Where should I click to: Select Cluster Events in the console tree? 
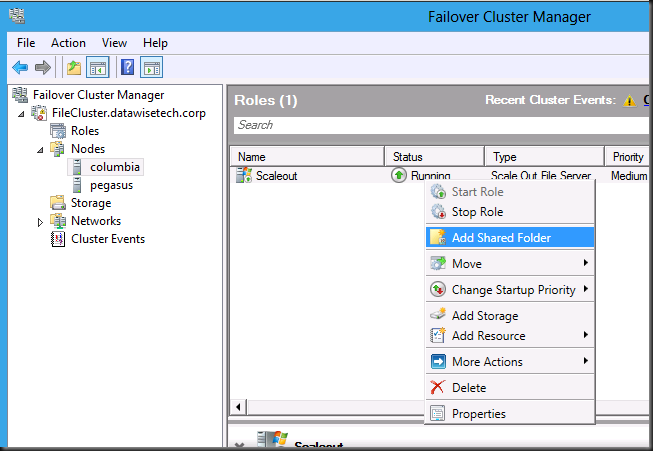108,239
